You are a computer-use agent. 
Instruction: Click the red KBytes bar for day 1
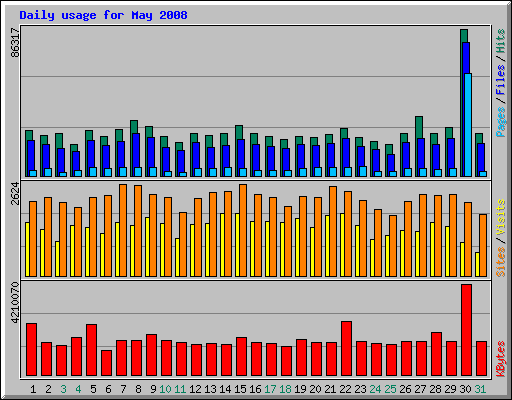(x=31, y=349)
